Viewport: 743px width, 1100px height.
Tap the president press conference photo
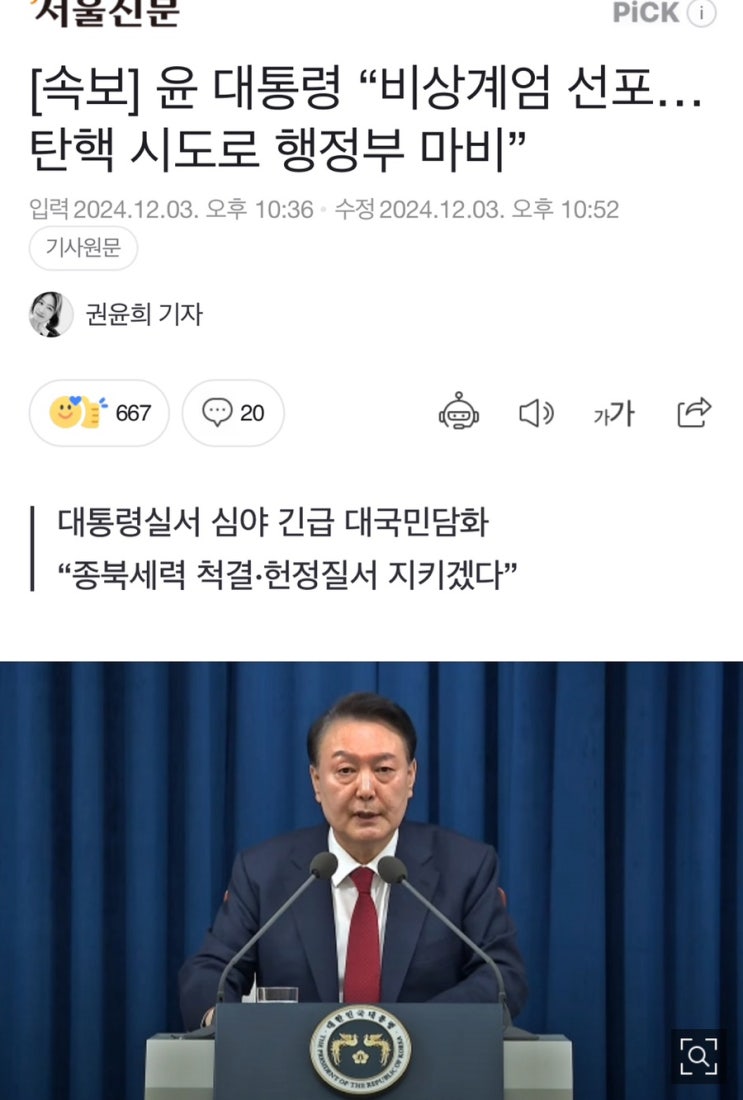[x=371, y=880]
